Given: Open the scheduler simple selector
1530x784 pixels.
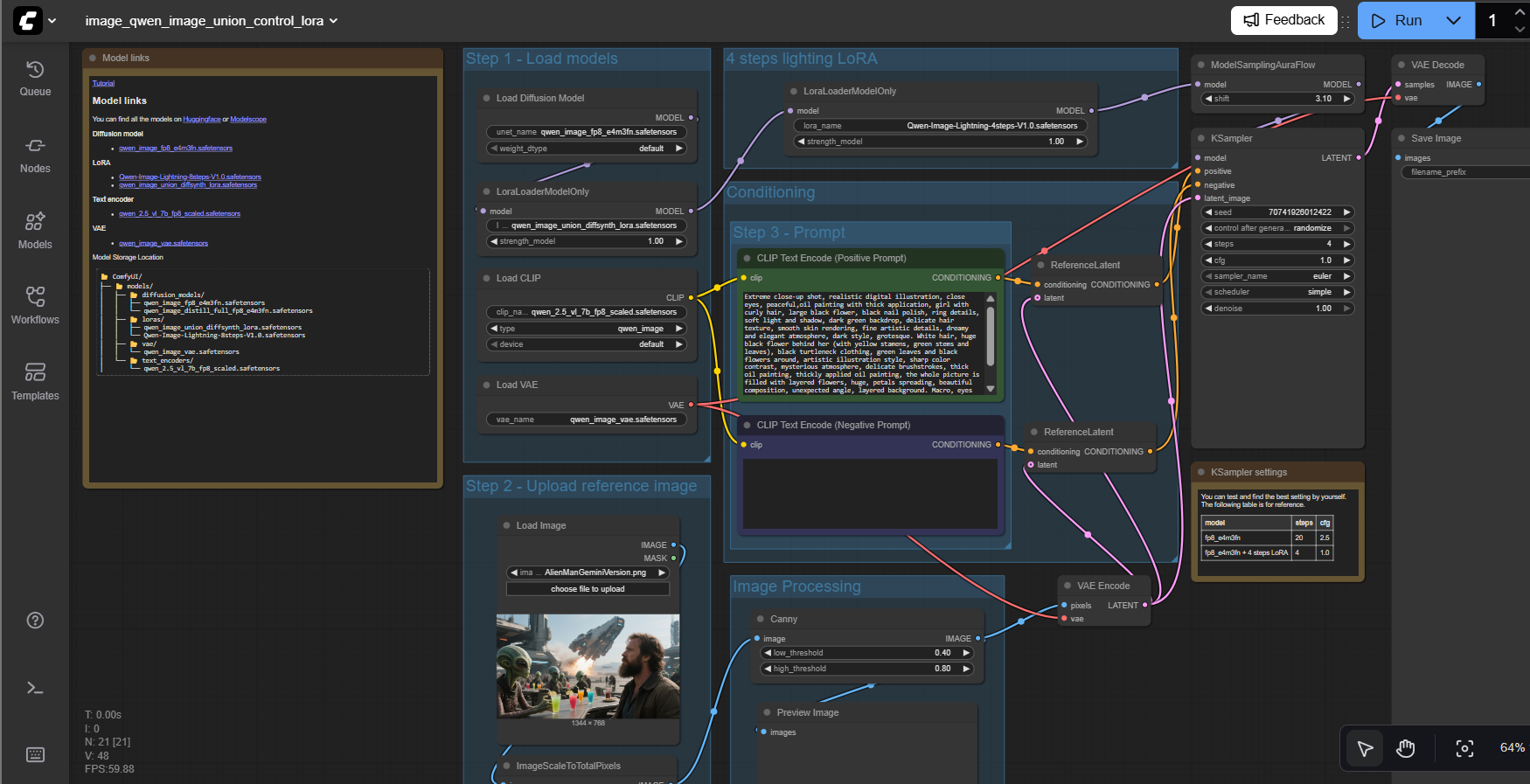Looking at the screenshot, I should (1277, 292).
